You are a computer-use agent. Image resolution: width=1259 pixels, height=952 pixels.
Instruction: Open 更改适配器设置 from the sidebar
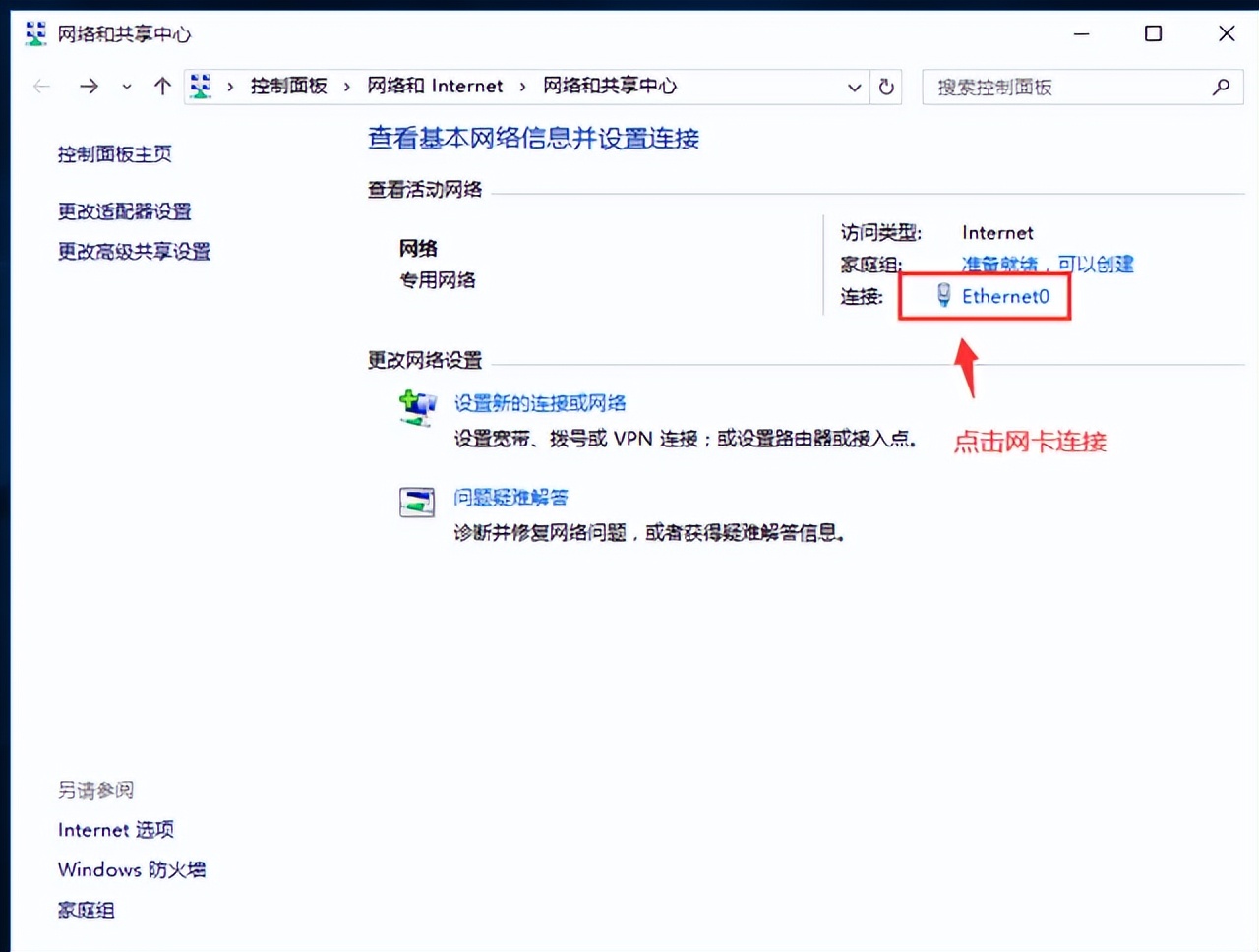124,211
